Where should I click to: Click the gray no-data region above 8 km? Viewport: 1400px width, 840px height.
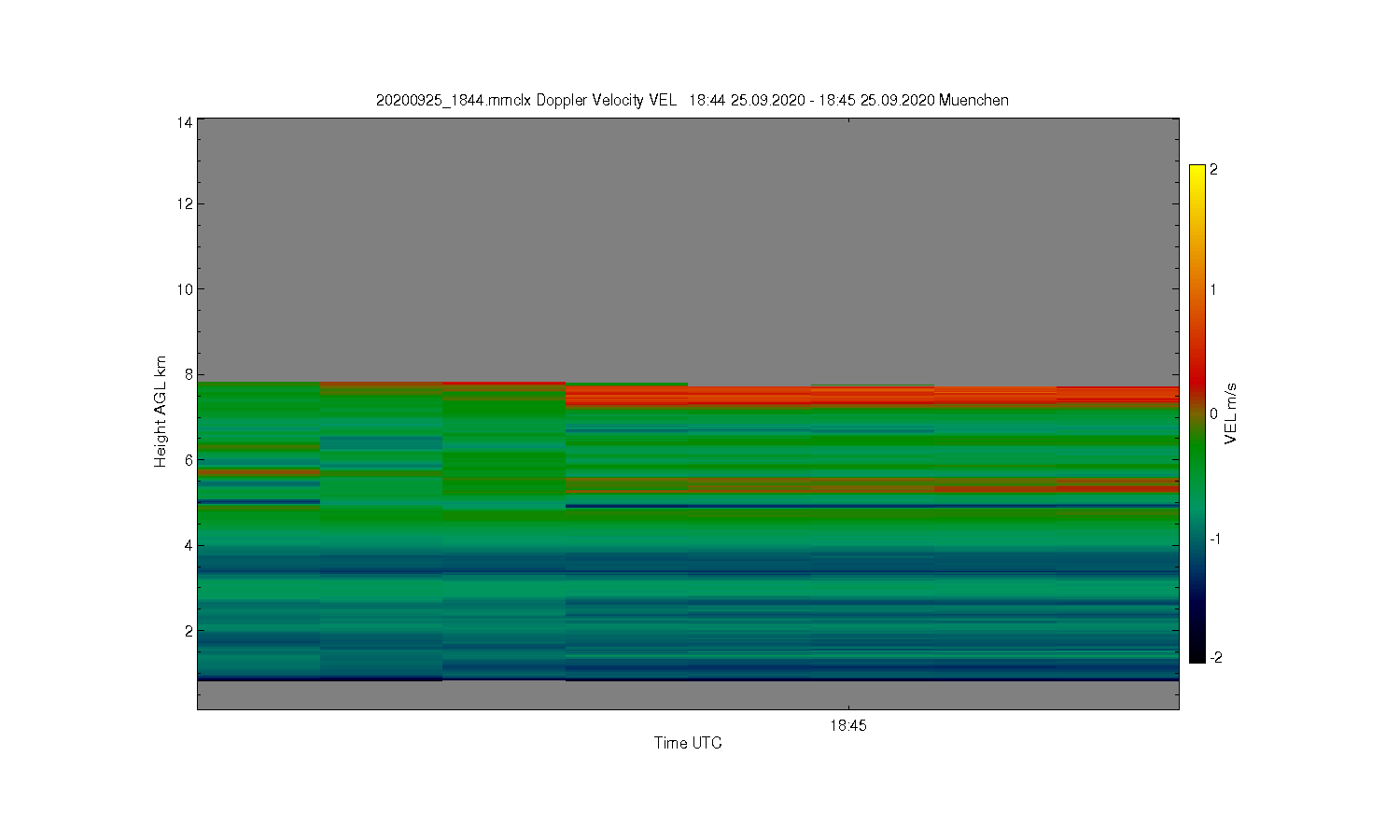(x=688, y=249)
